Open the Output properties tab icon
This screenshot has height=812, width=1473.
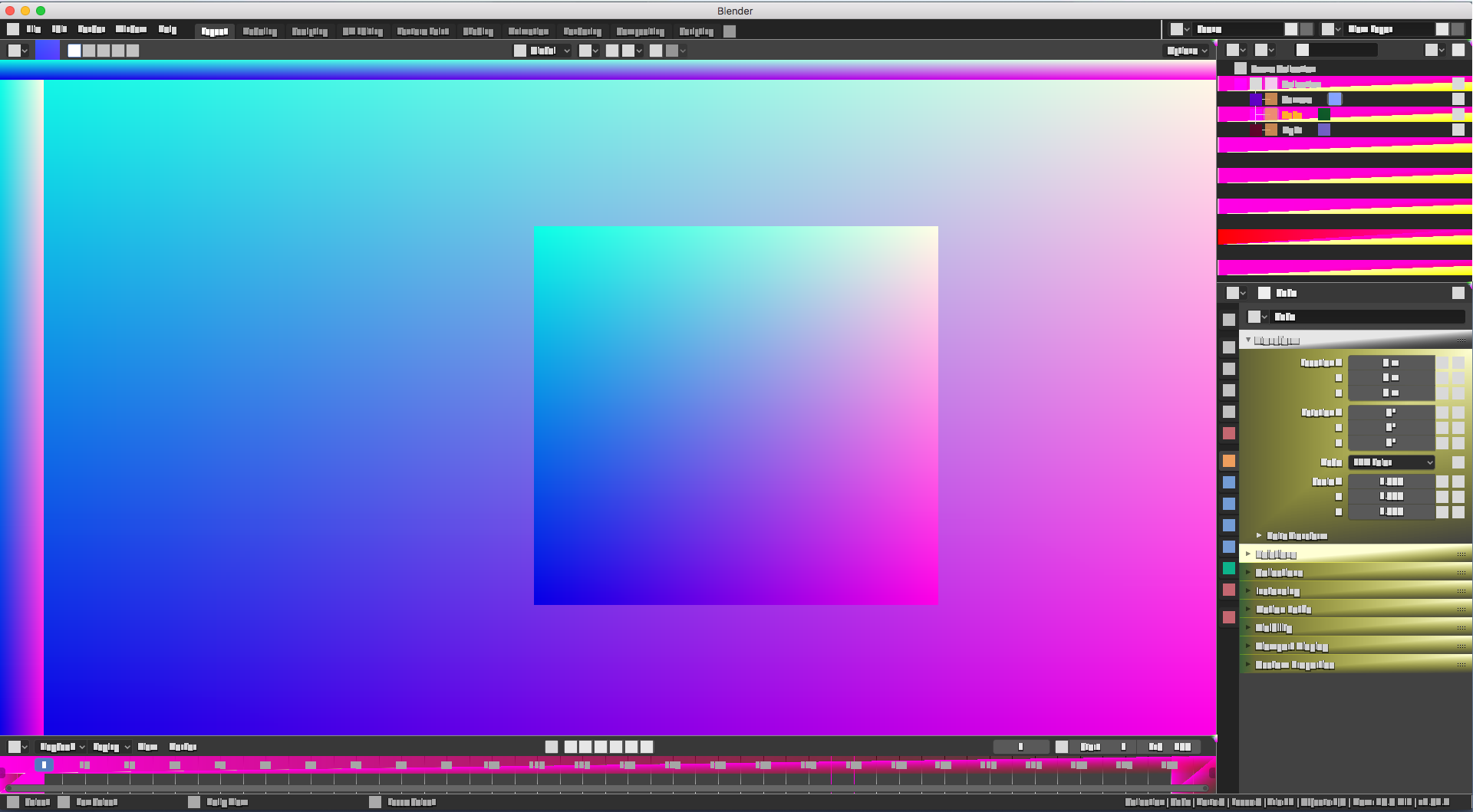(x=1229, y=369)
